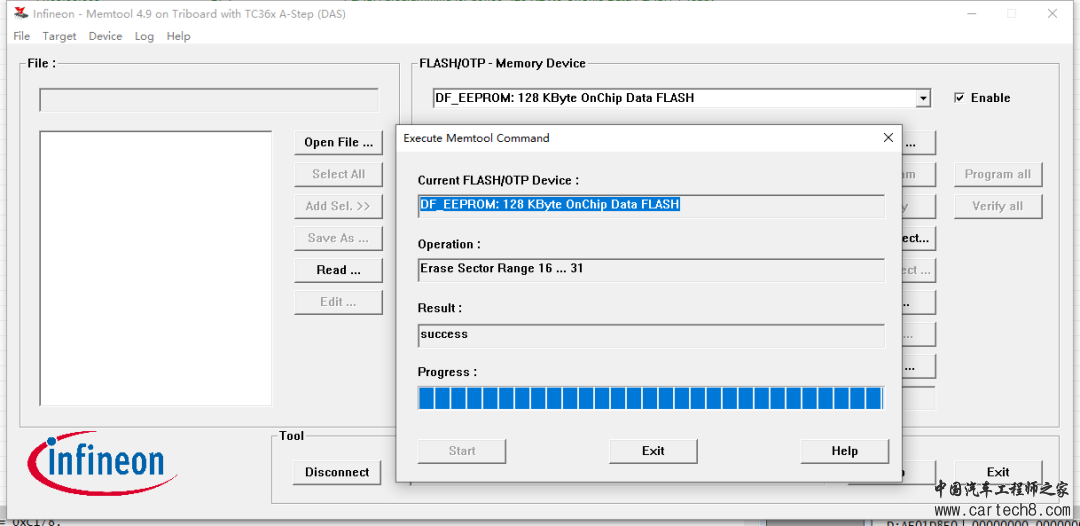Click Help in the Execute Memtool Command dialog
The image size is (1080, 526).
pyautogui.click(x=844, y=451)
